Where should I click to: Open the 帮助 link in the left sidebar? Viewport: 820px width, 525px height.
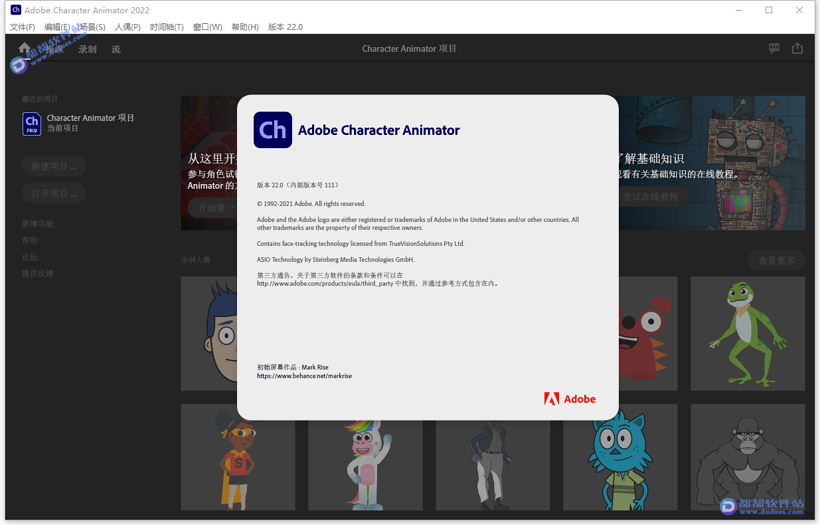click(30, 240)
